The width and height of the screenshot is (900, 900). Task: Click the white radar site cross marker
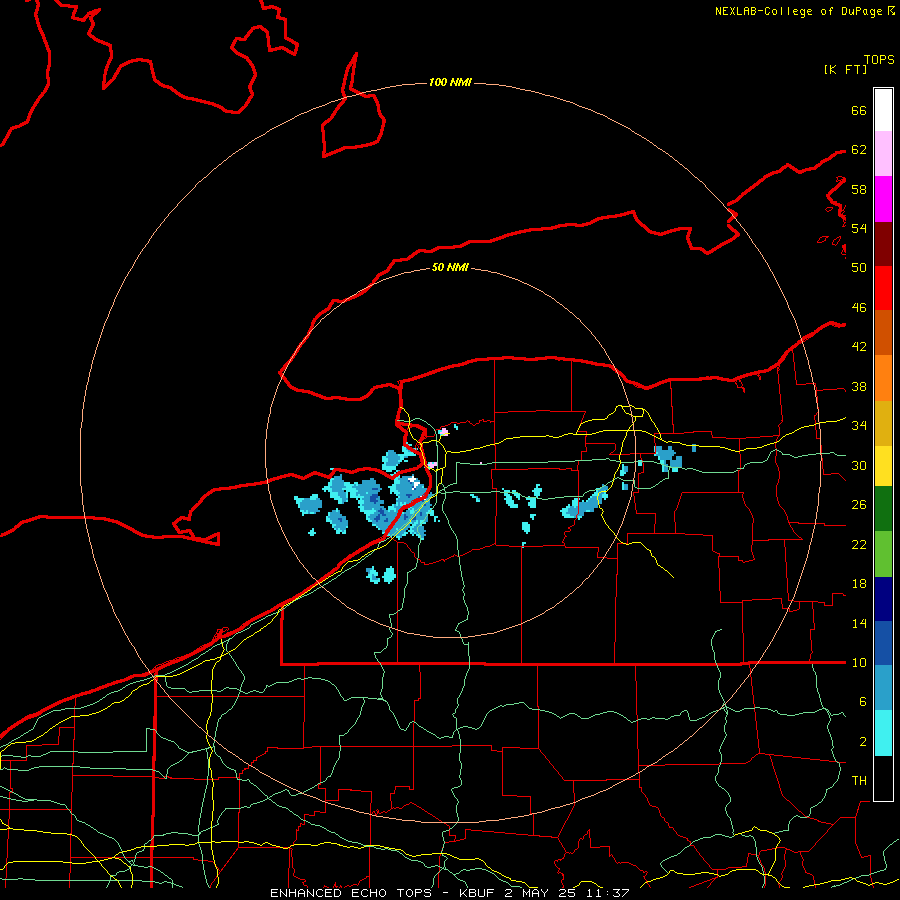(413, 480)
